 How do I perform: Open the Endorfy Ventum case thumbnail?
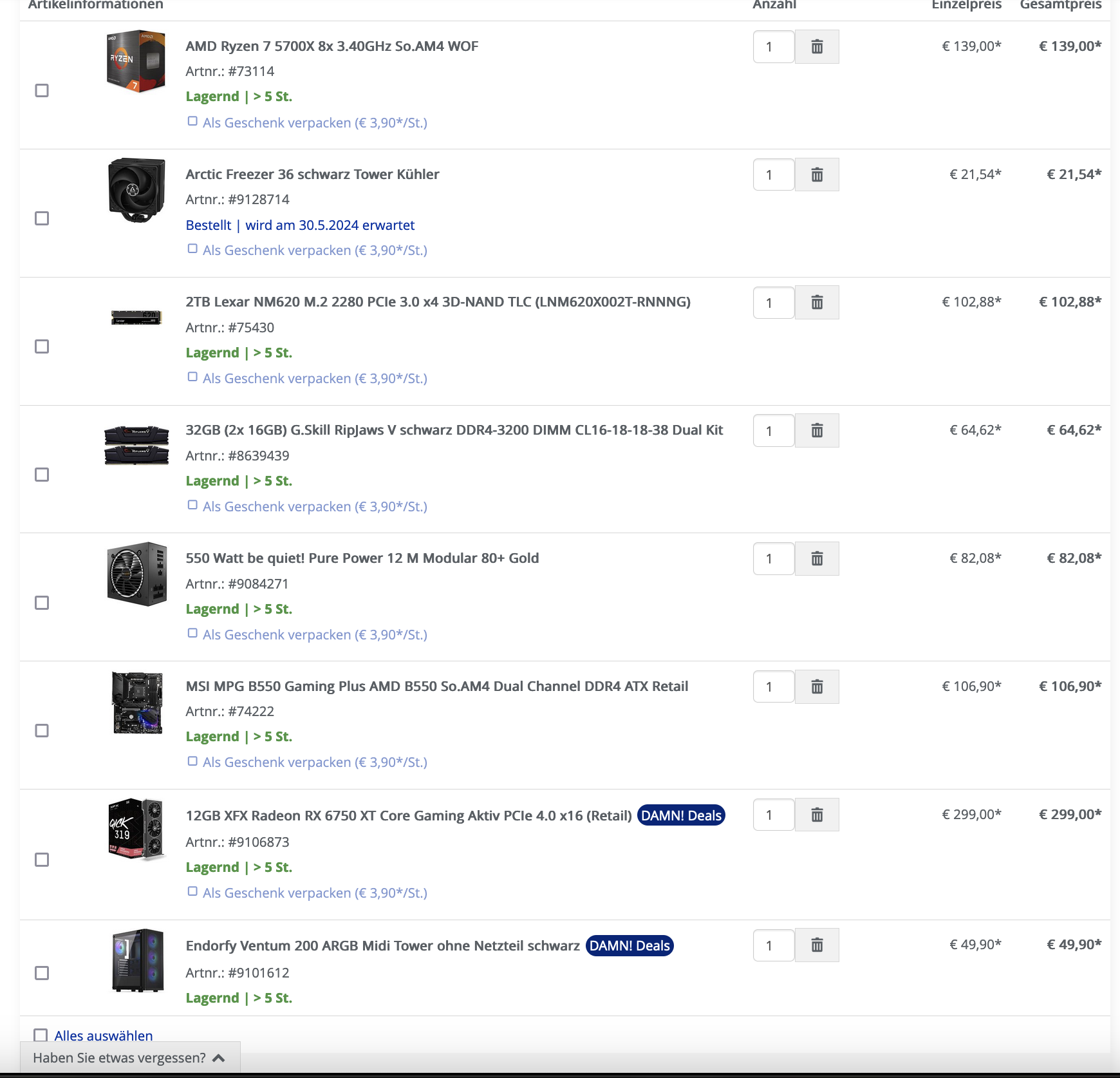(138, 960)
